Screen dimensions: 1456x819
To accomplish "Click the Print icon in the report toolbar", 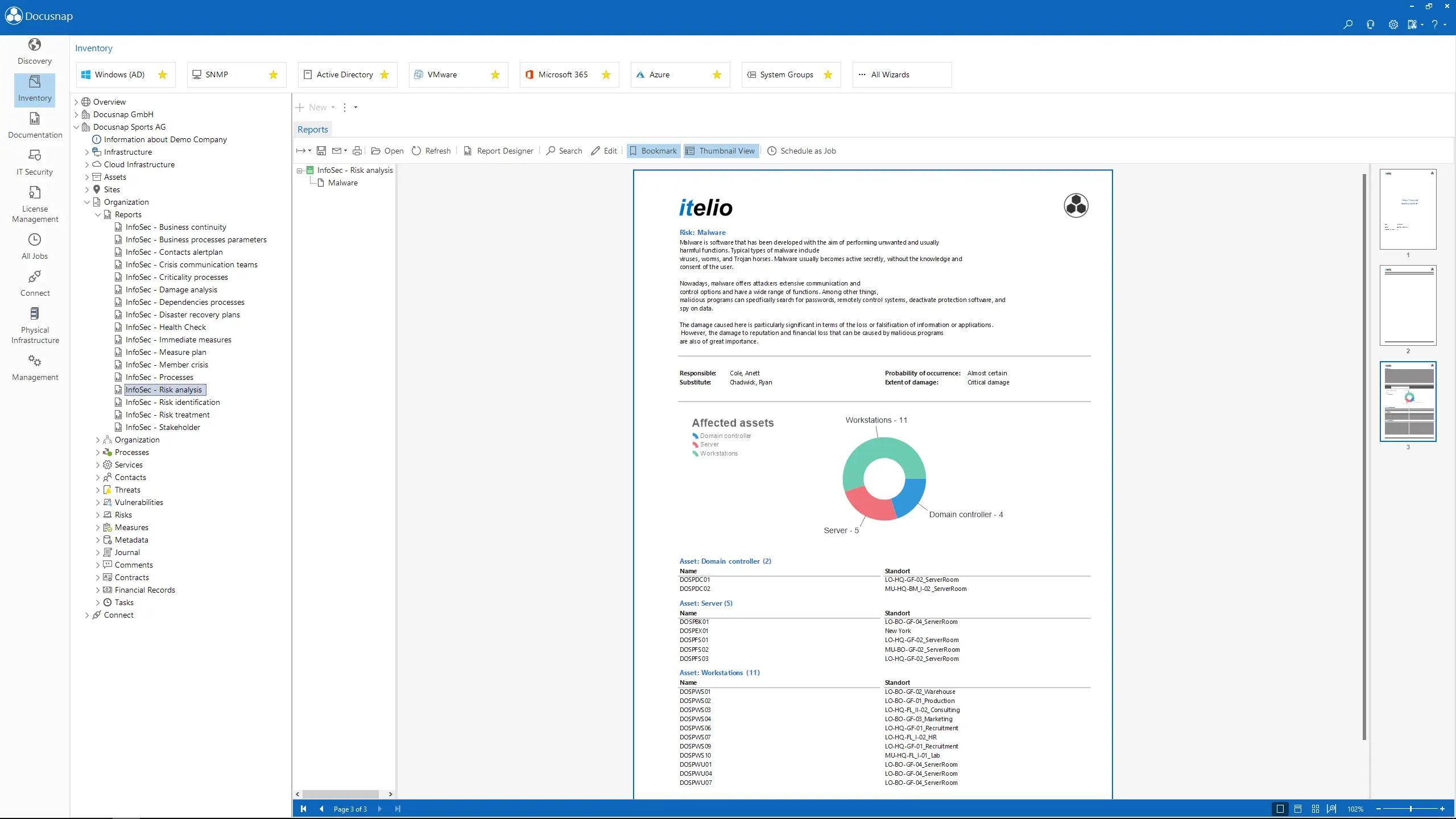I will [x=357, y=151].
